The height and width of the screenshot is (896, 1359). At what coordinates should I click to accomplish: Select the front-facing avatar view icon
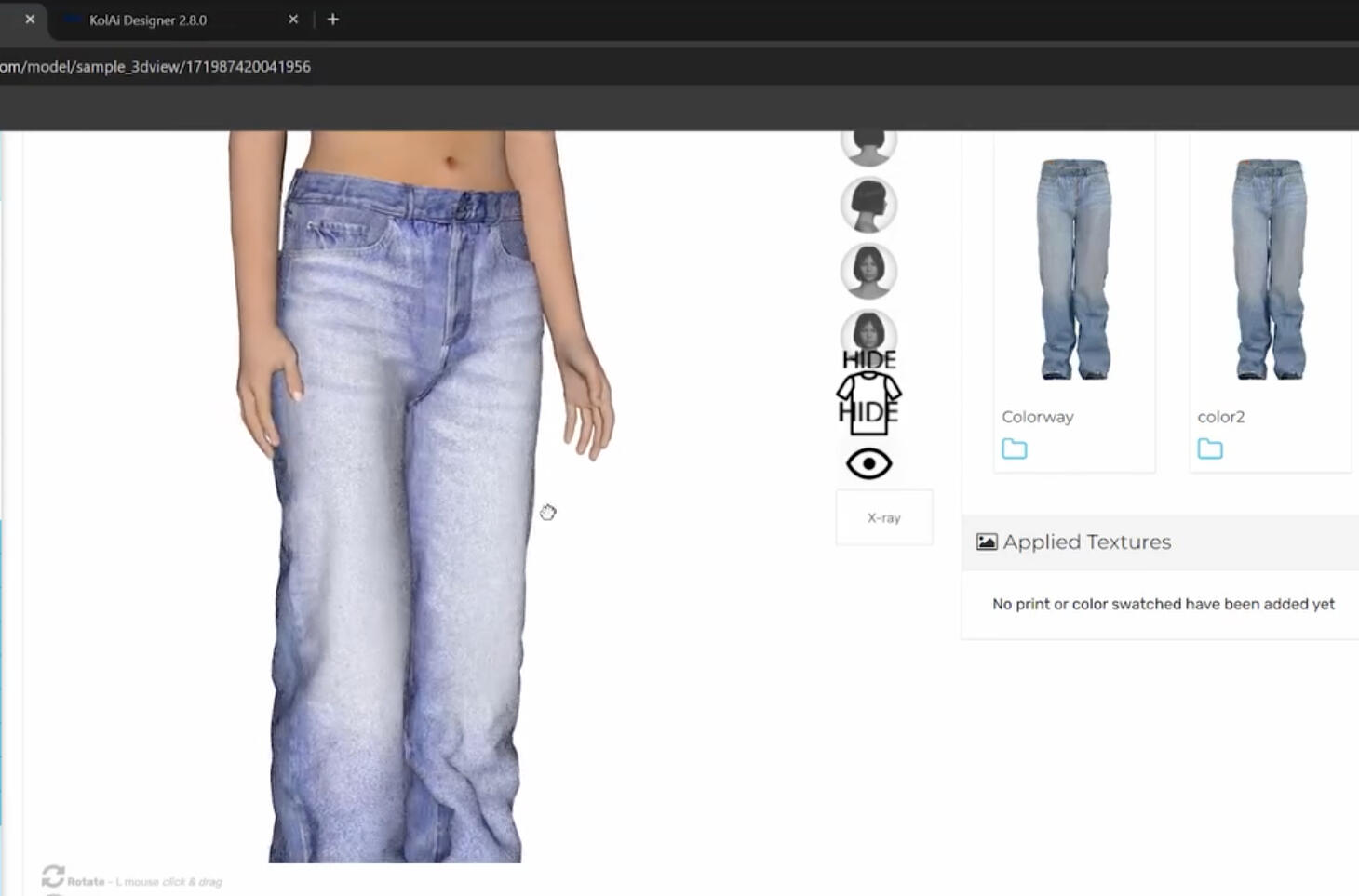pos(868,271)
